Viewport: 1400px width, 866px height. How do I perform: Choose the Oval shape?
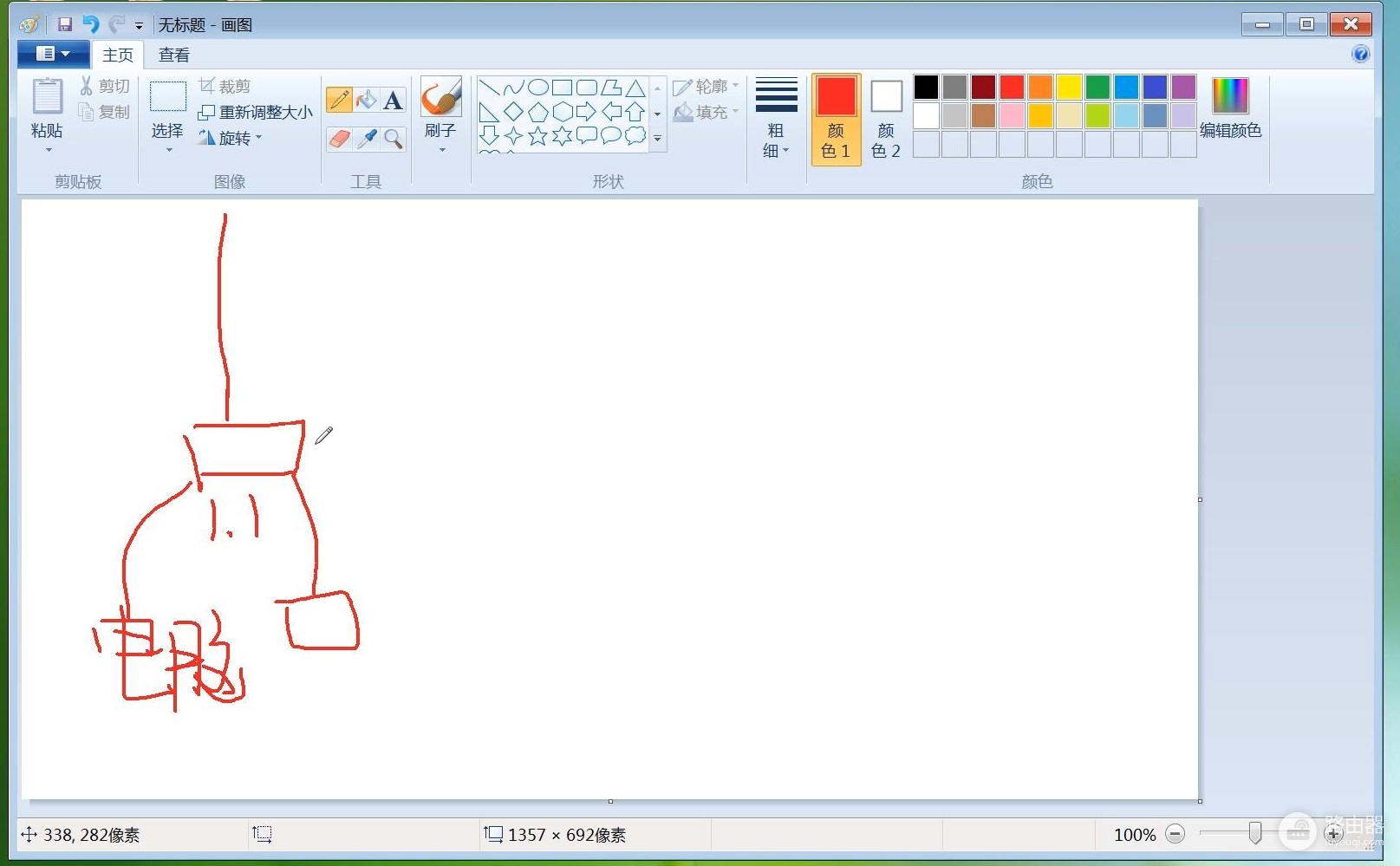click(x=537, y=88)
